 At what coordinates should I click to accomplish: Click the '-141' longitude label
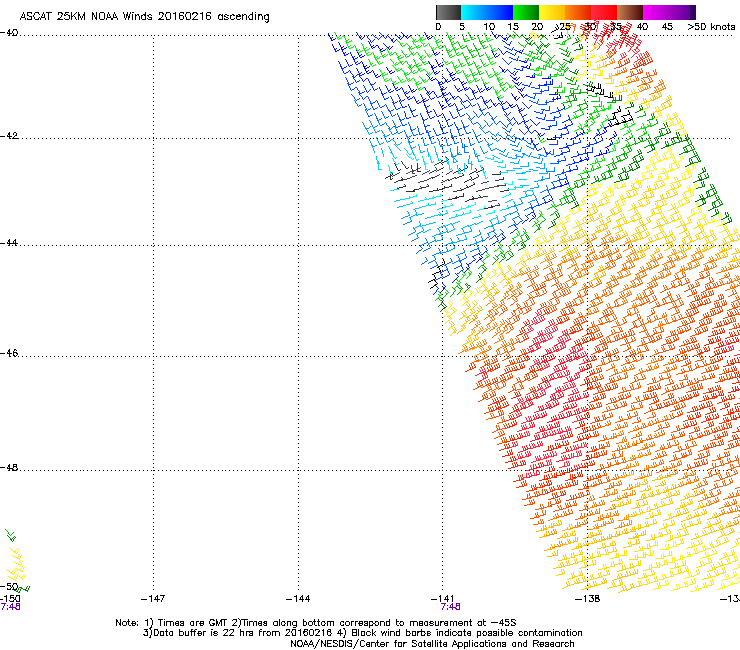[x=443, y=599]
